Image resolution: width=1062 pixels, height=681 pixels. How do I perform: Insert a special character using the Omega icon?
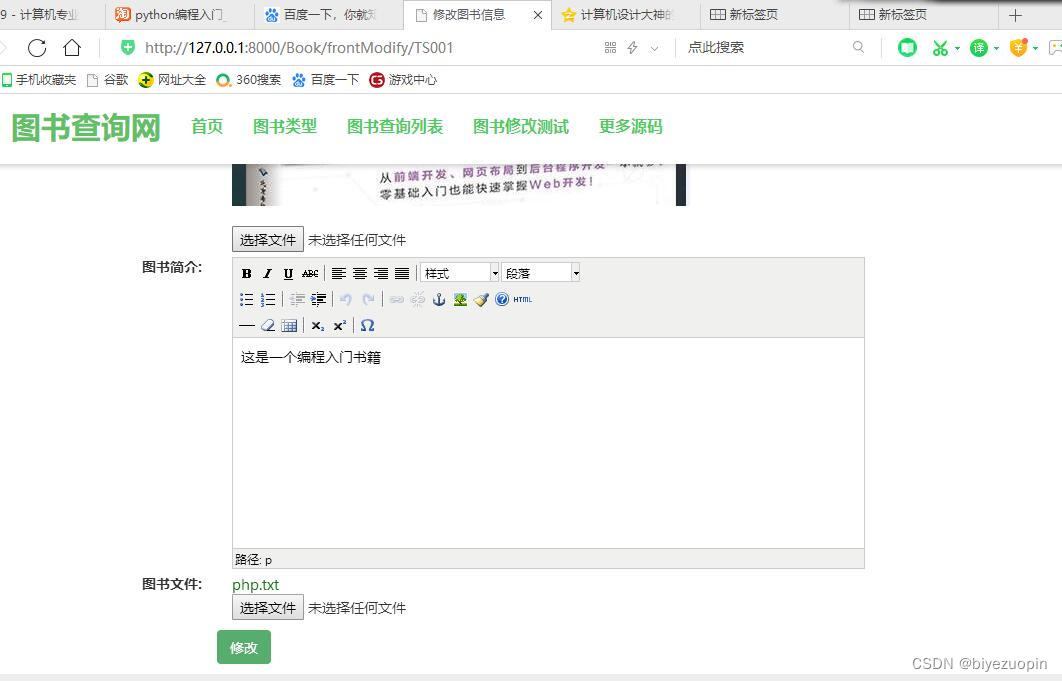pyautogui.click(x=367, y=325)
